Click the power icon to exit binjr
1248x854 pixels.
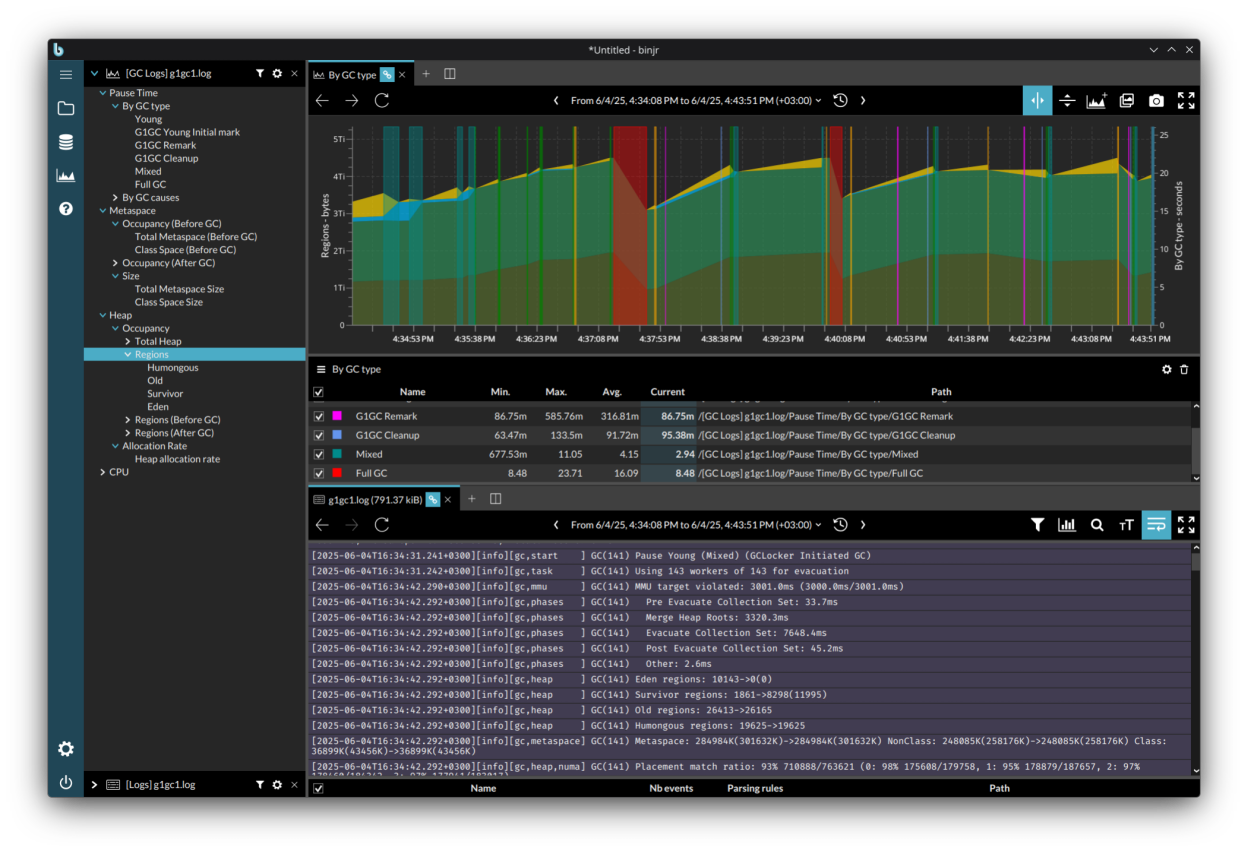66,783
